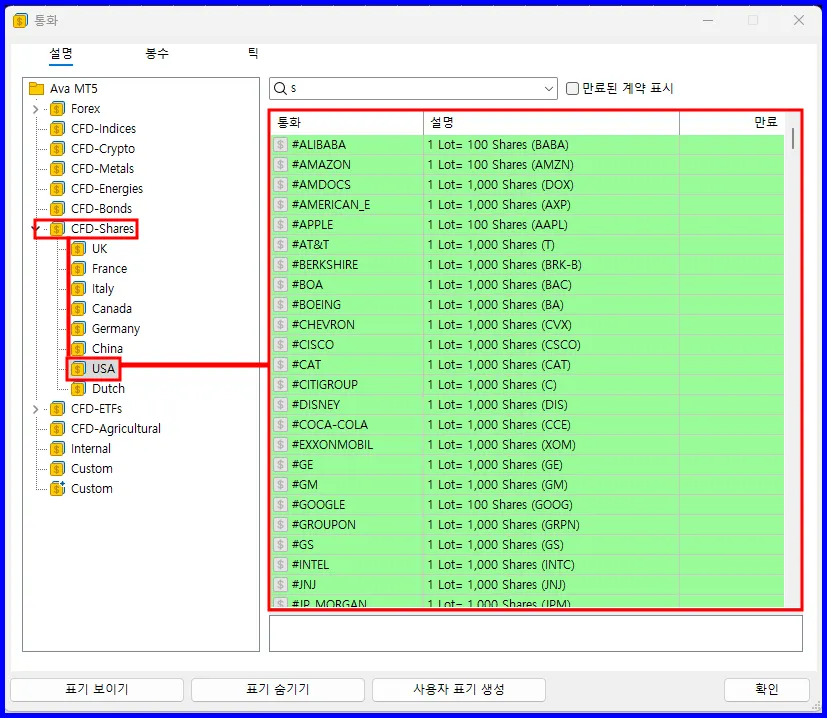Click the Italy symbol group icon
The height and width of the screenshot is (718, 827).
click(x=78, y=289)
